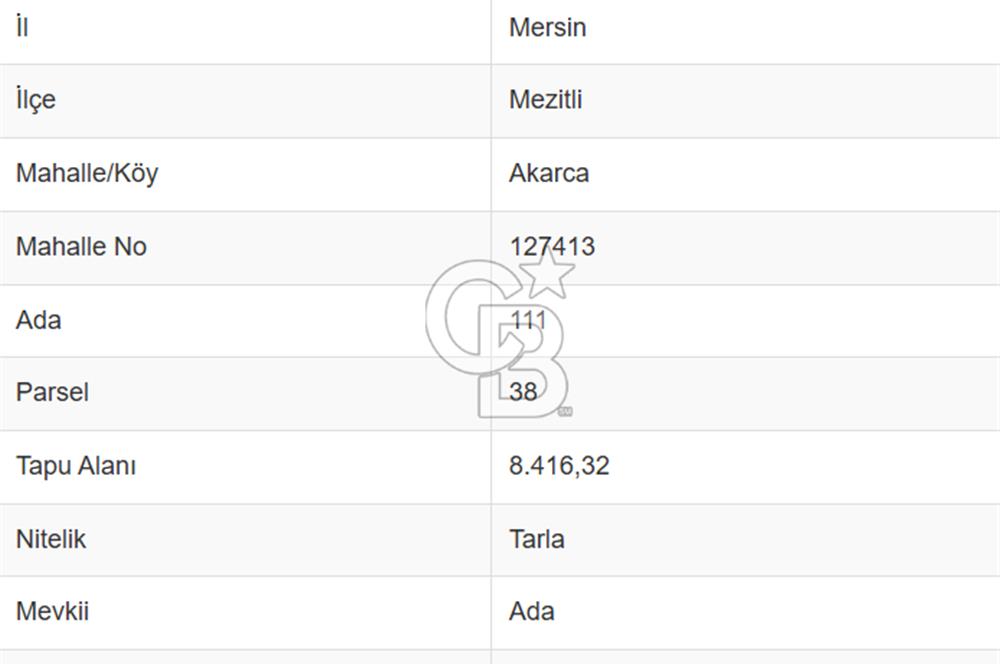Viewport: 1000px width, 664px height.
Task: Select the Tapu Alanı label
Action: pos(76,466)
